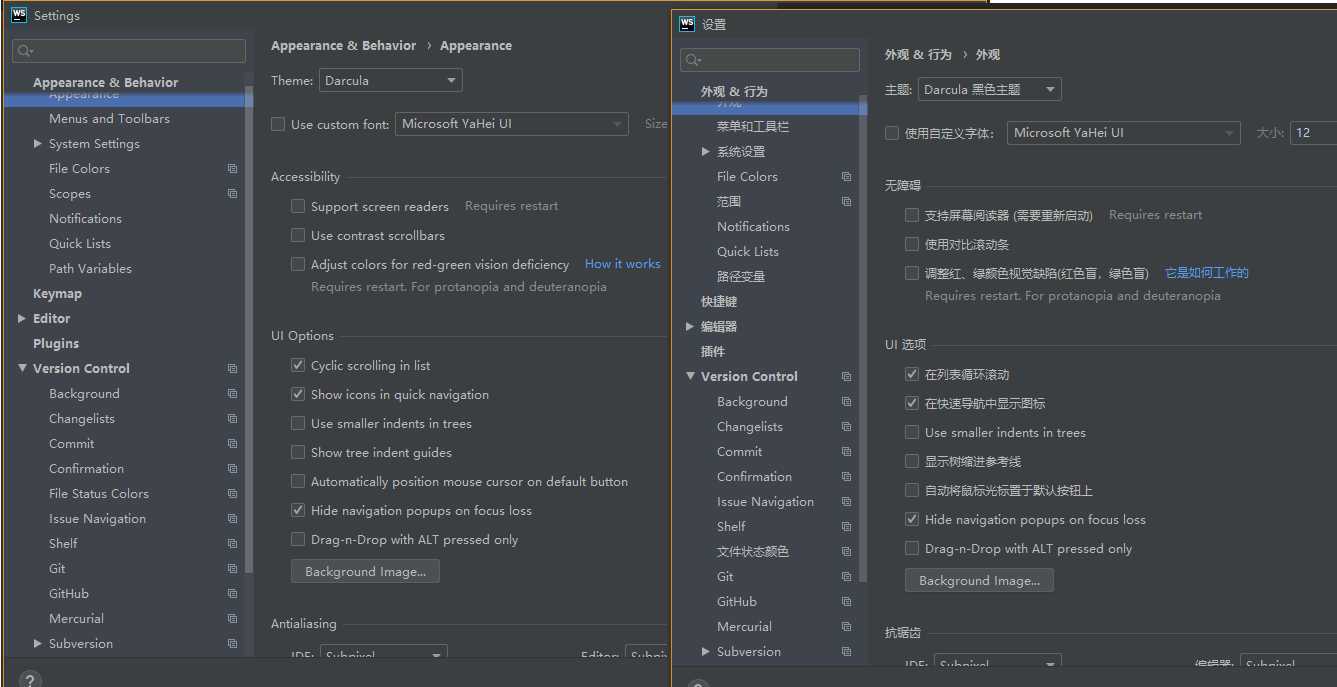The image size is (1337, 687).
Task: Select Quick Lists in English Settings tree
Action: click(80, 244)
